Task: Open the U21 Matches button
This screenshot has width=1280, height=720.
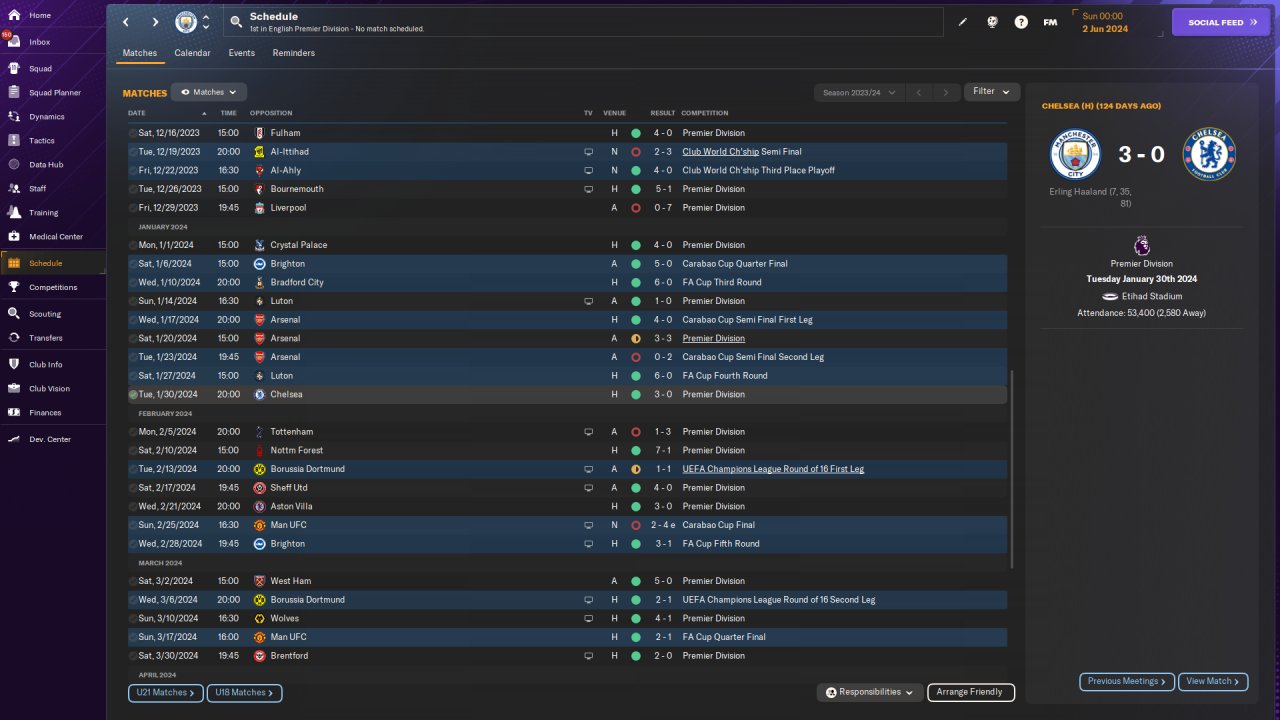Action: click(166, 692)
